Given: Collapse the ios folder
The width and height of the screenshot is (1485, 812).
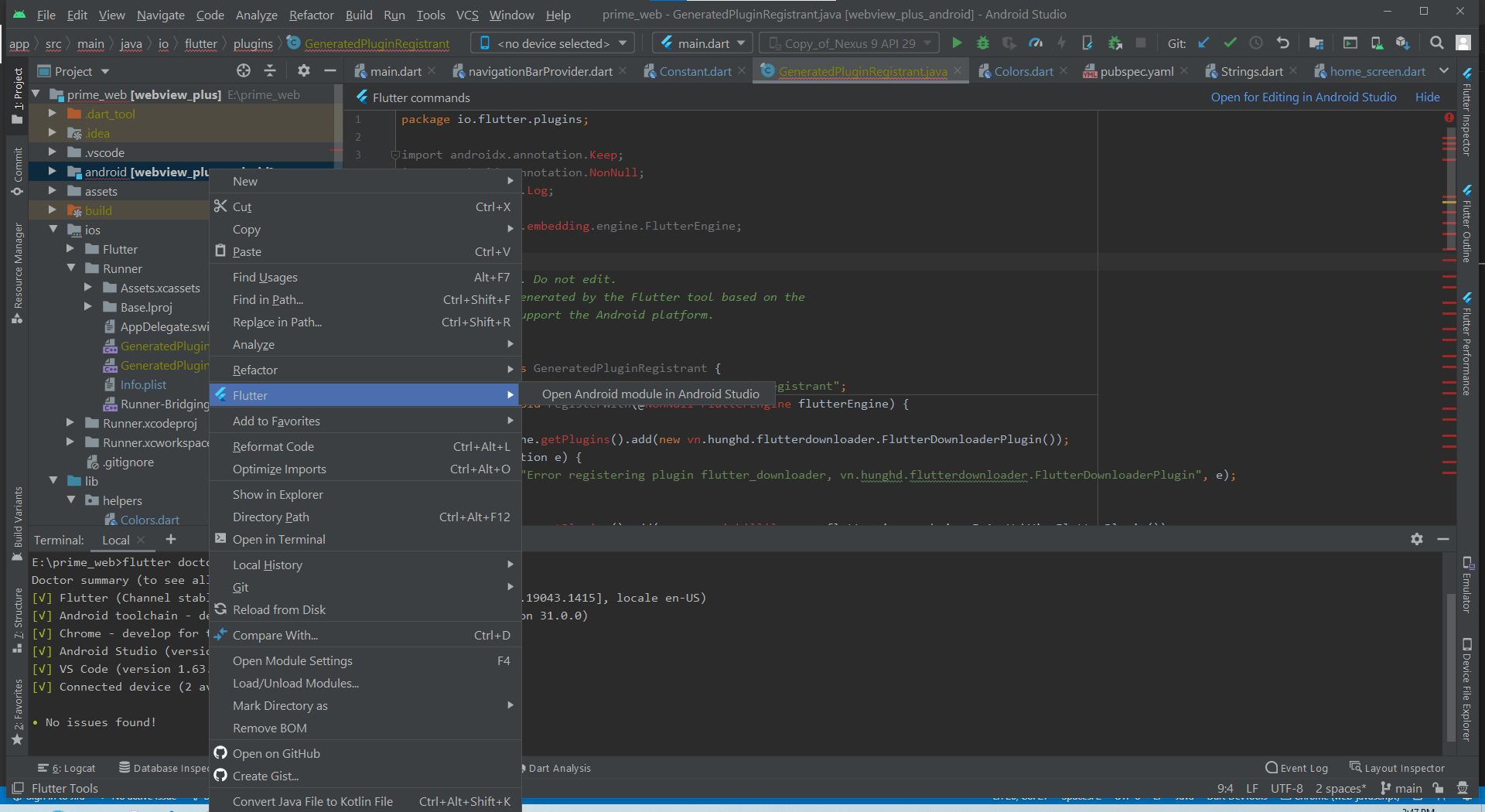Looking at the screenshot, I should tap(53, 230).
